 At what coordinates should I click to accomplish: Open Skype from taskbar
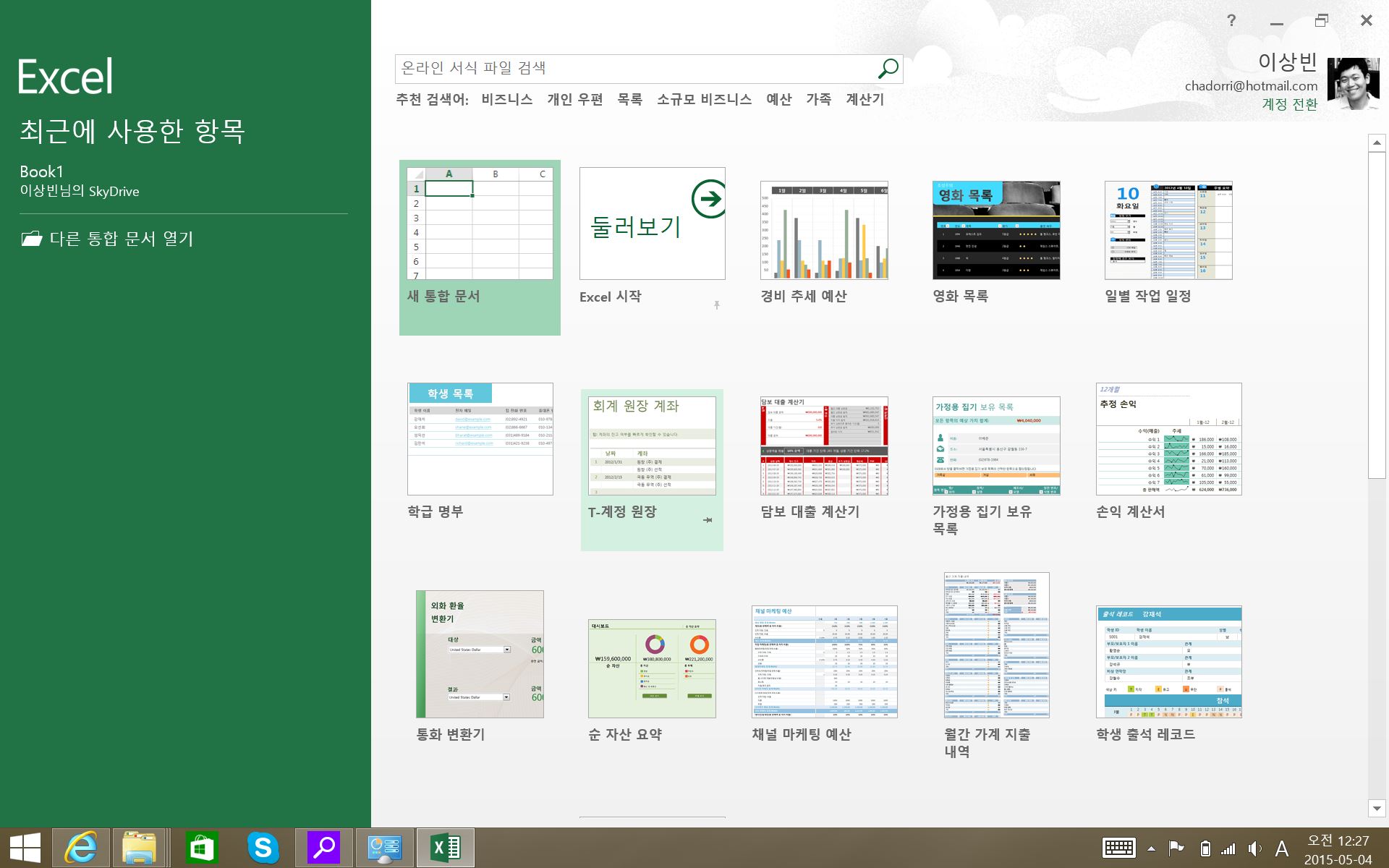263,848
